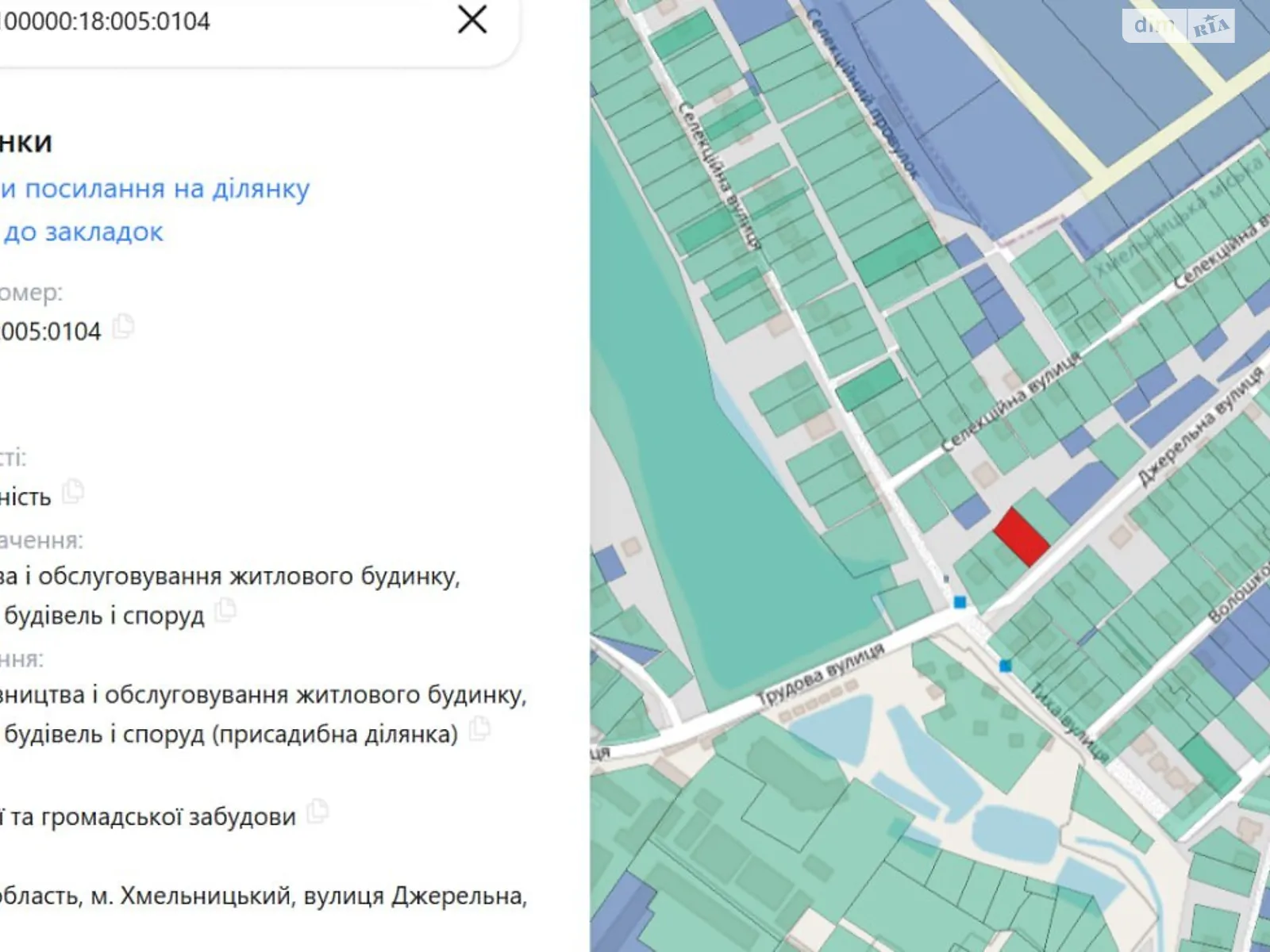Select the red highlighted parcel on the map
Image resolution: width=1270 pixels, height=952 pixels.
(x=1022, y=537)
